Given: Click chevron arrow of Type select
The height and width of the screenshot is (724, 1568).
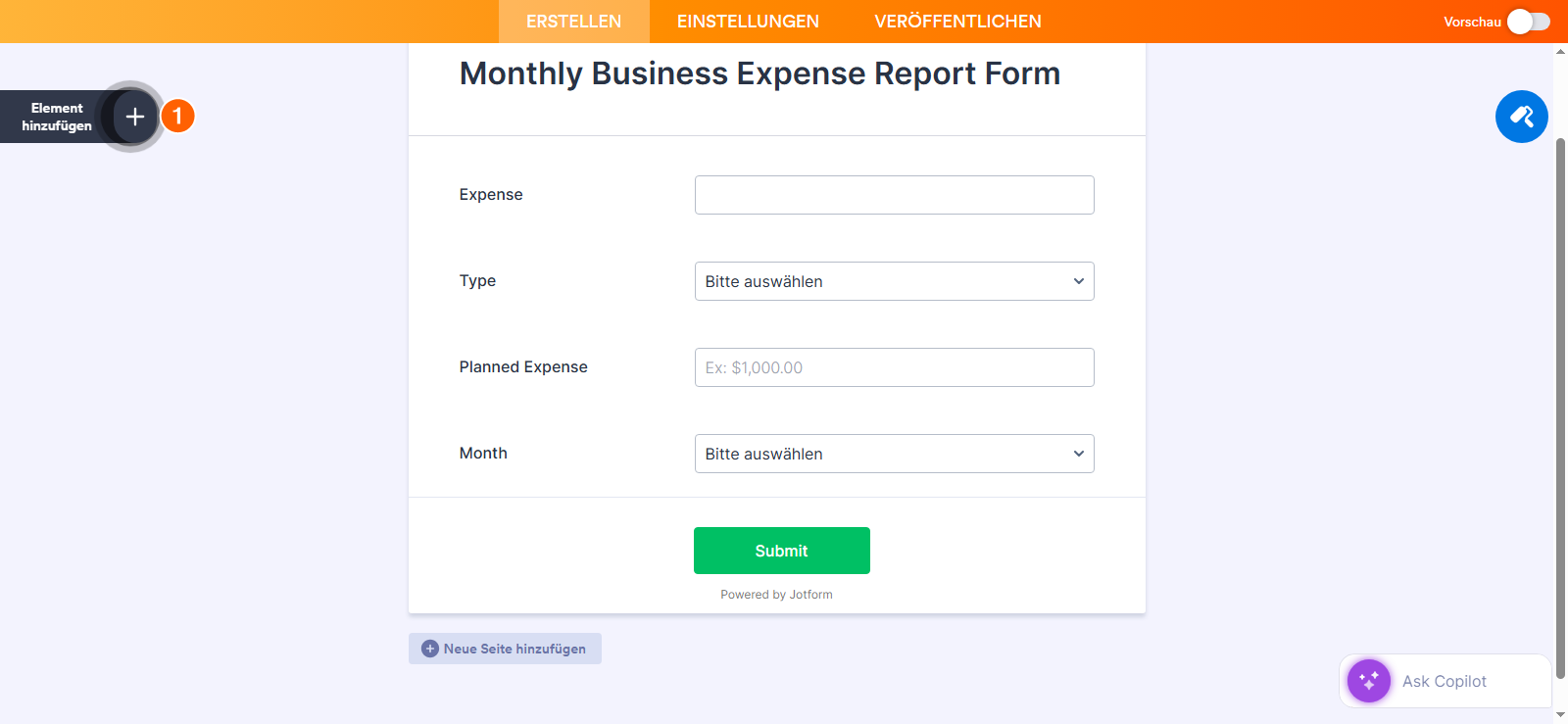Looking at the screenshot, I should 1078,281.
